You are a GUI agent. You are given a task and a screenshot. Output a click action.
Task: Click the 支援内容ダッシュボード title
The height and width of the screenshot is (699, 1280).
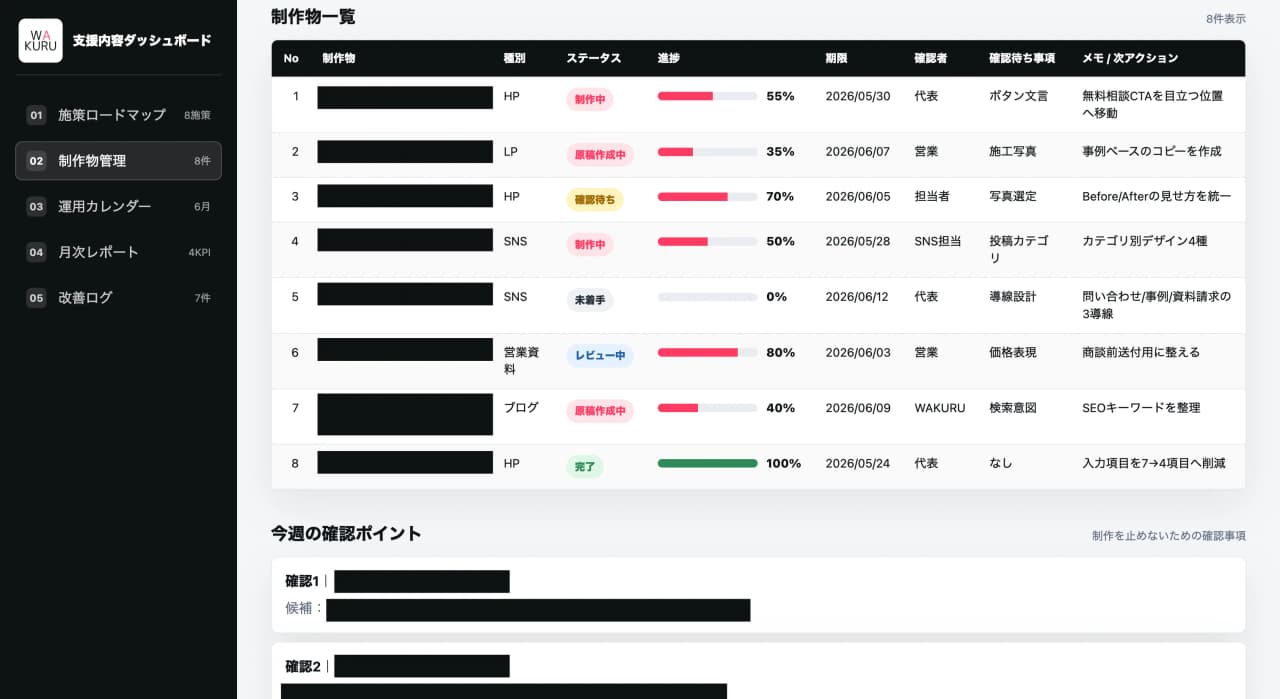click(142, 41)
